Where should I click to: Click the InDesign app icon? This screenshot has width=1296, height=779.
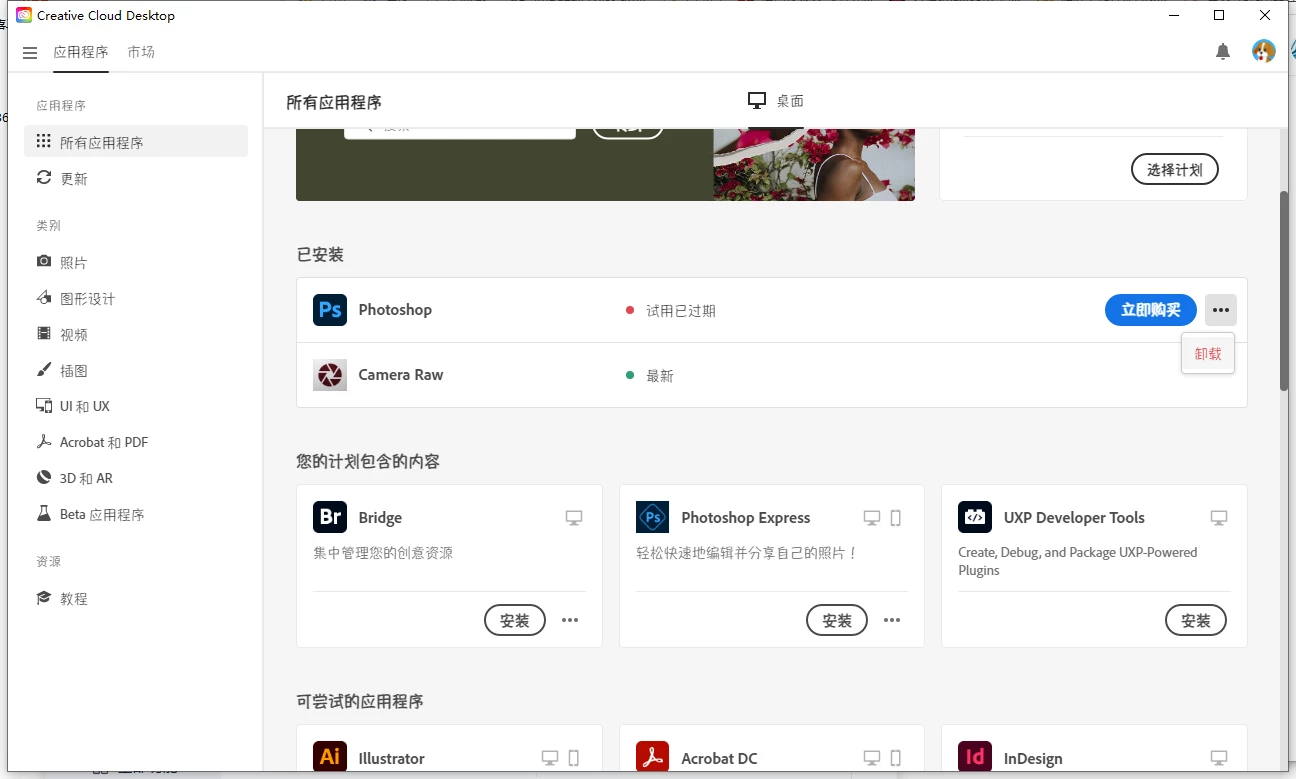pyautogui.click(x=975, y=757)
